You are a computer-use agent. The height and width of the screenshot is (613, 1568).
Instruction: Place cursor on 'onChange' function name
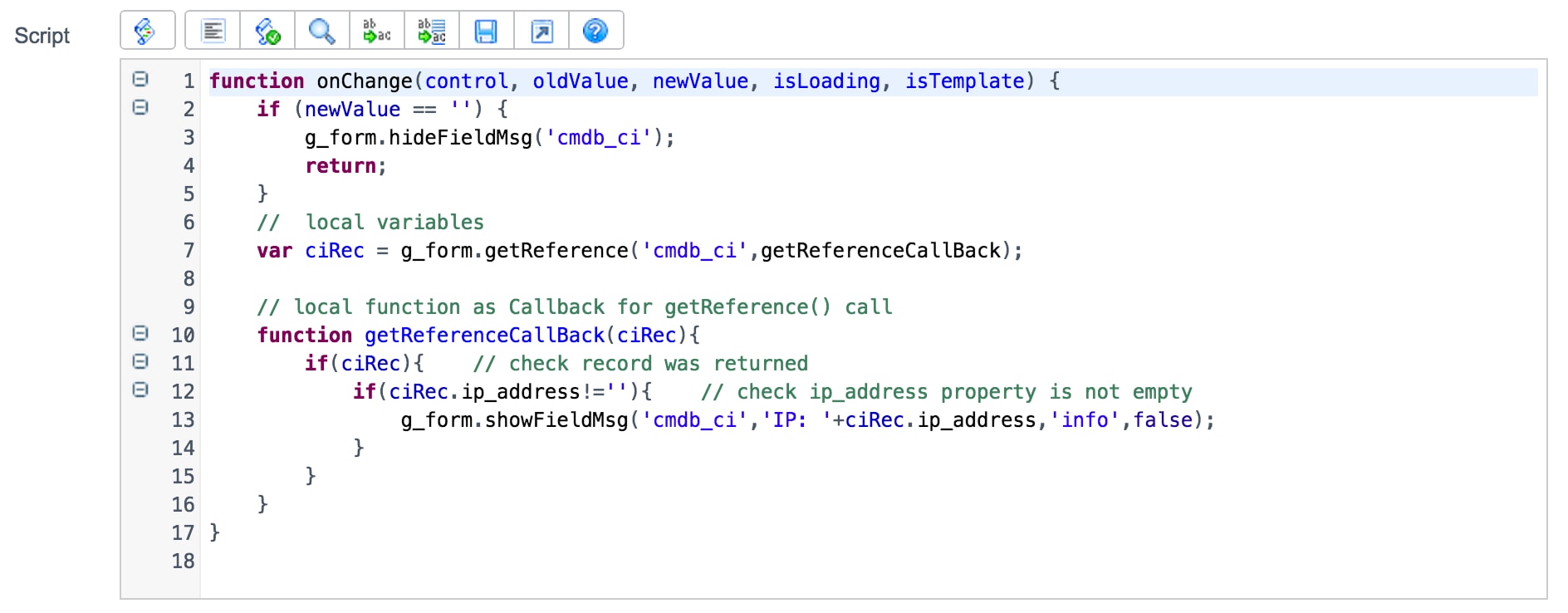tap(365, 81)
